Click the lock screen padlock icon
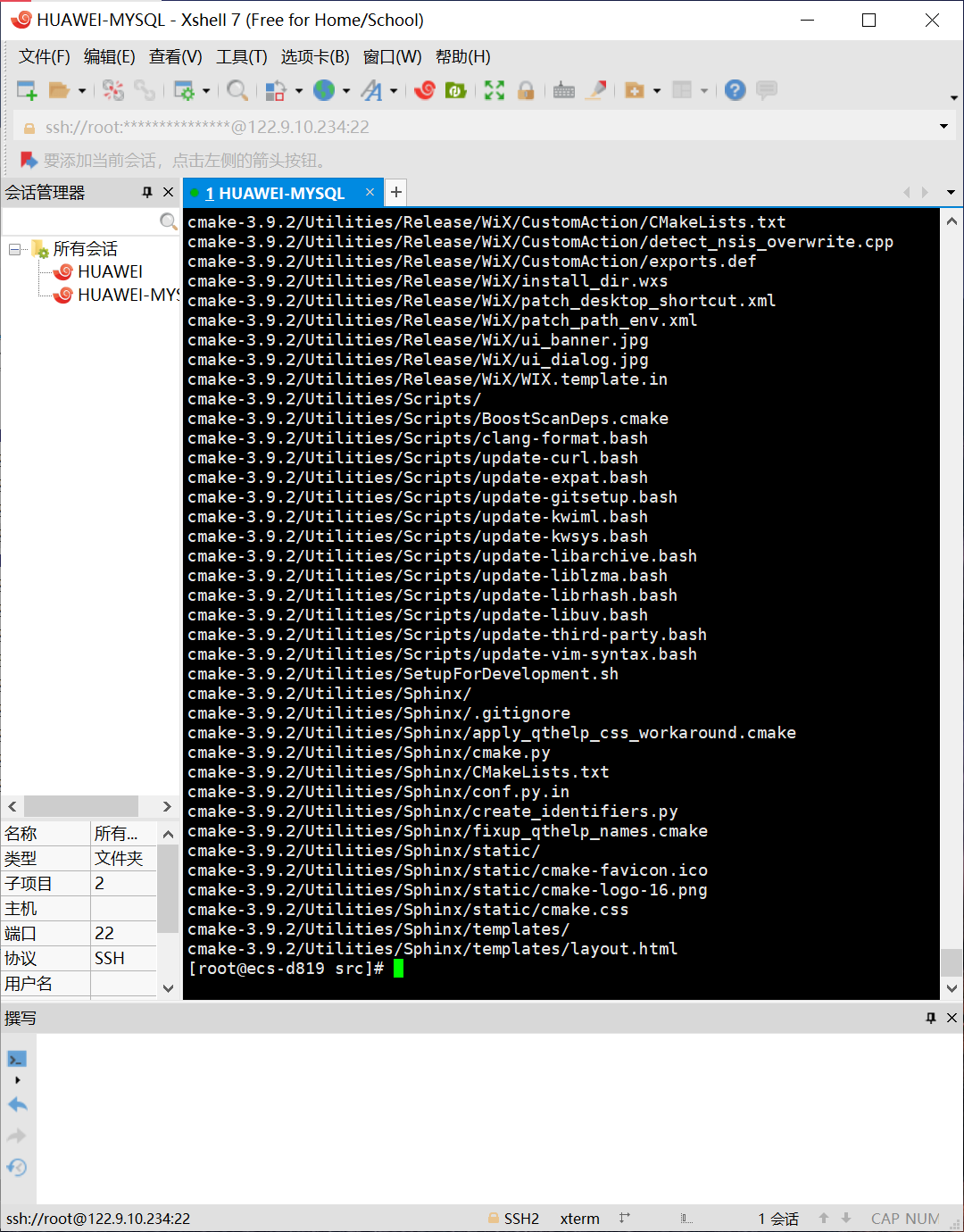This screenshot has width=964, height=1232. pos(526,90)
